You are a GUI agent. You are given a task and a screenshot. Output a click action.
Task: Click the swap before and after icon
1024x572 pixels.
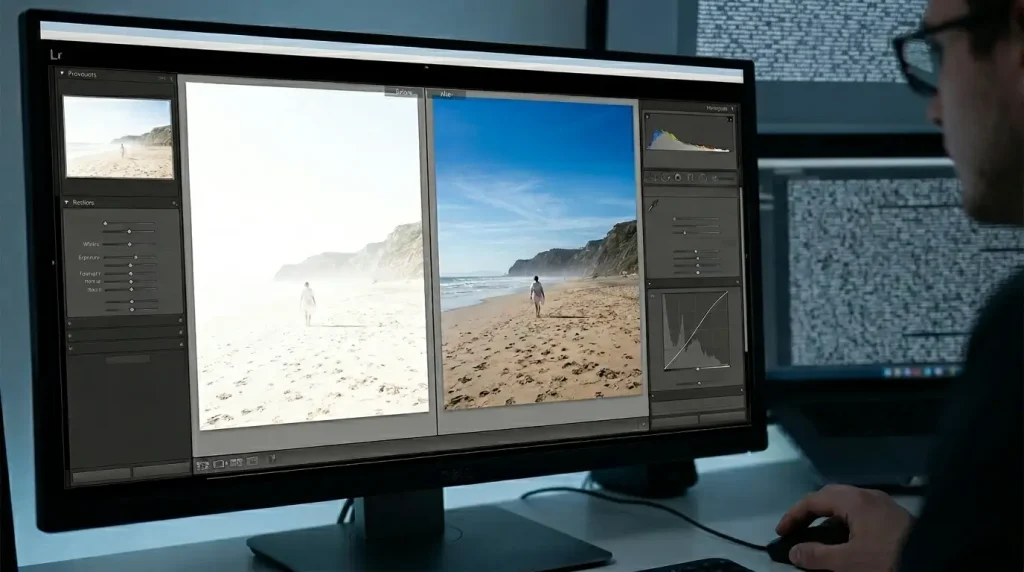tap(236, 462)
